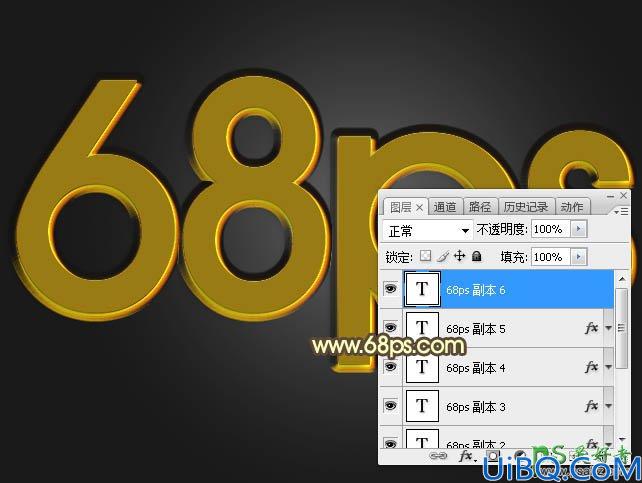Viewport: 642px width, 483px height.
Task: Expand effects list of 68ps 副本 5
Action: click(608, 328)
